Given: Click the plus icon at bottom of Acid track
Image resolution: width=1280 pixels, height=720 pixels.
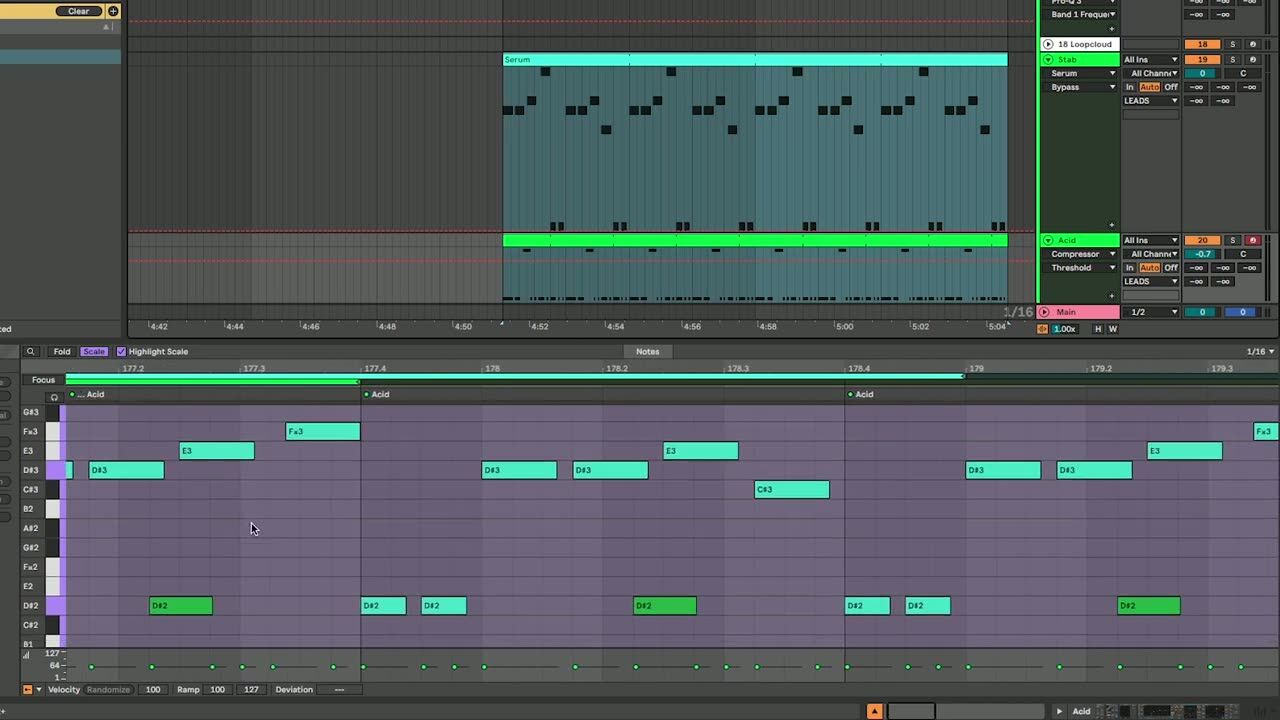Looking at the screenshot, I should [x=1112, y=296].
